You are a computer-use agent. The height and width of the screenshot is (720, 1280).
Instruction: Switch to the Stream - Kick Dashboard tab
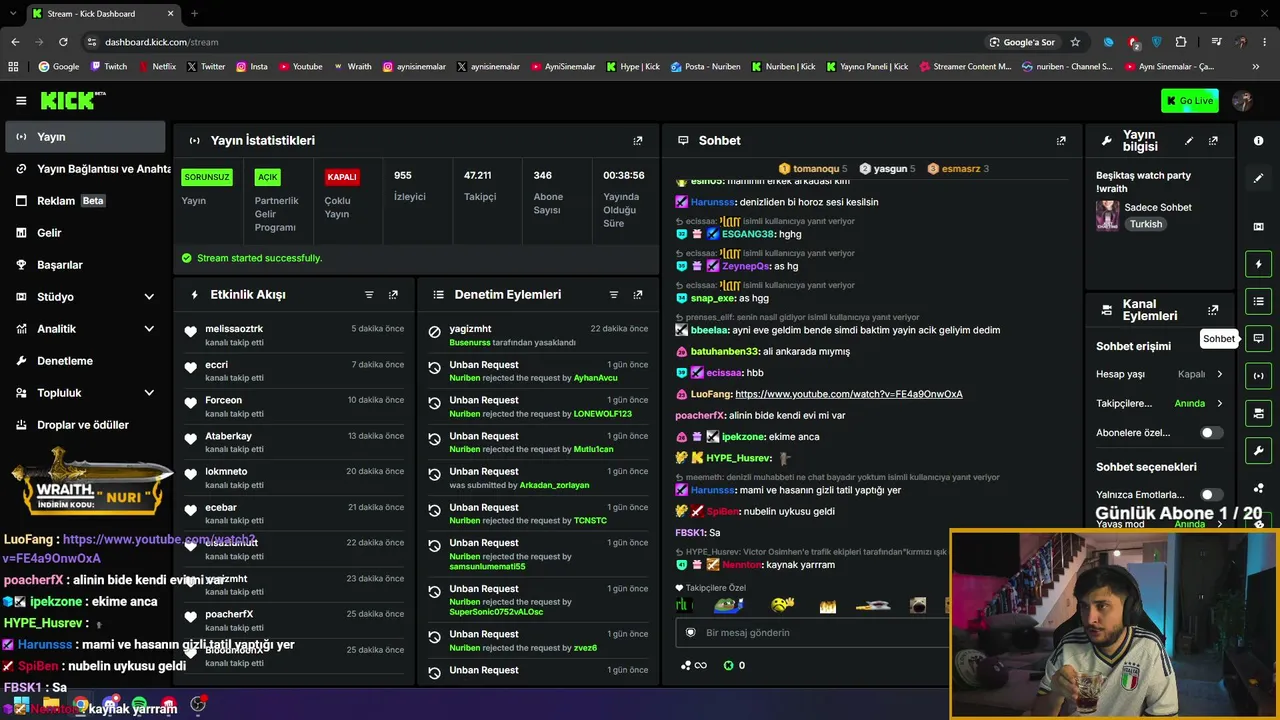102,14
